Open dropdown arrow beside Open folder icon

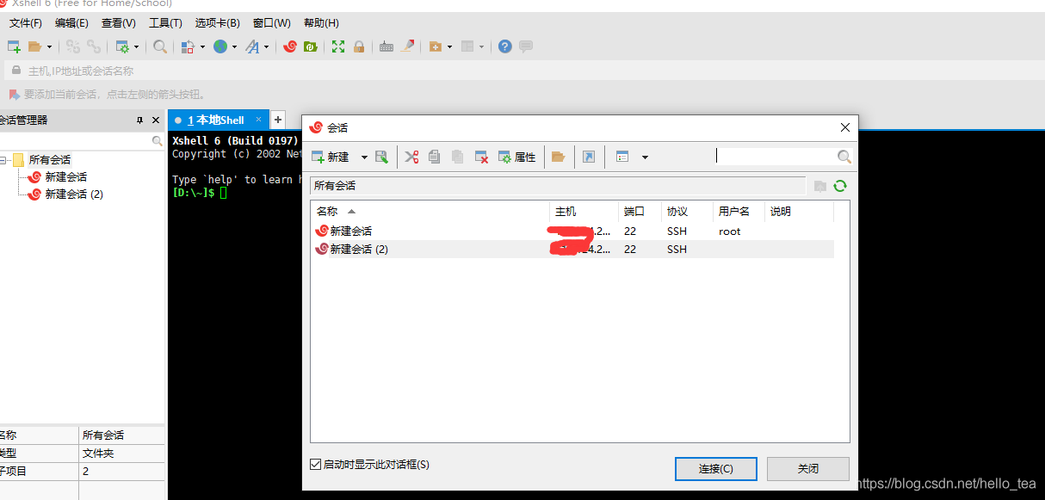point(49,47)
